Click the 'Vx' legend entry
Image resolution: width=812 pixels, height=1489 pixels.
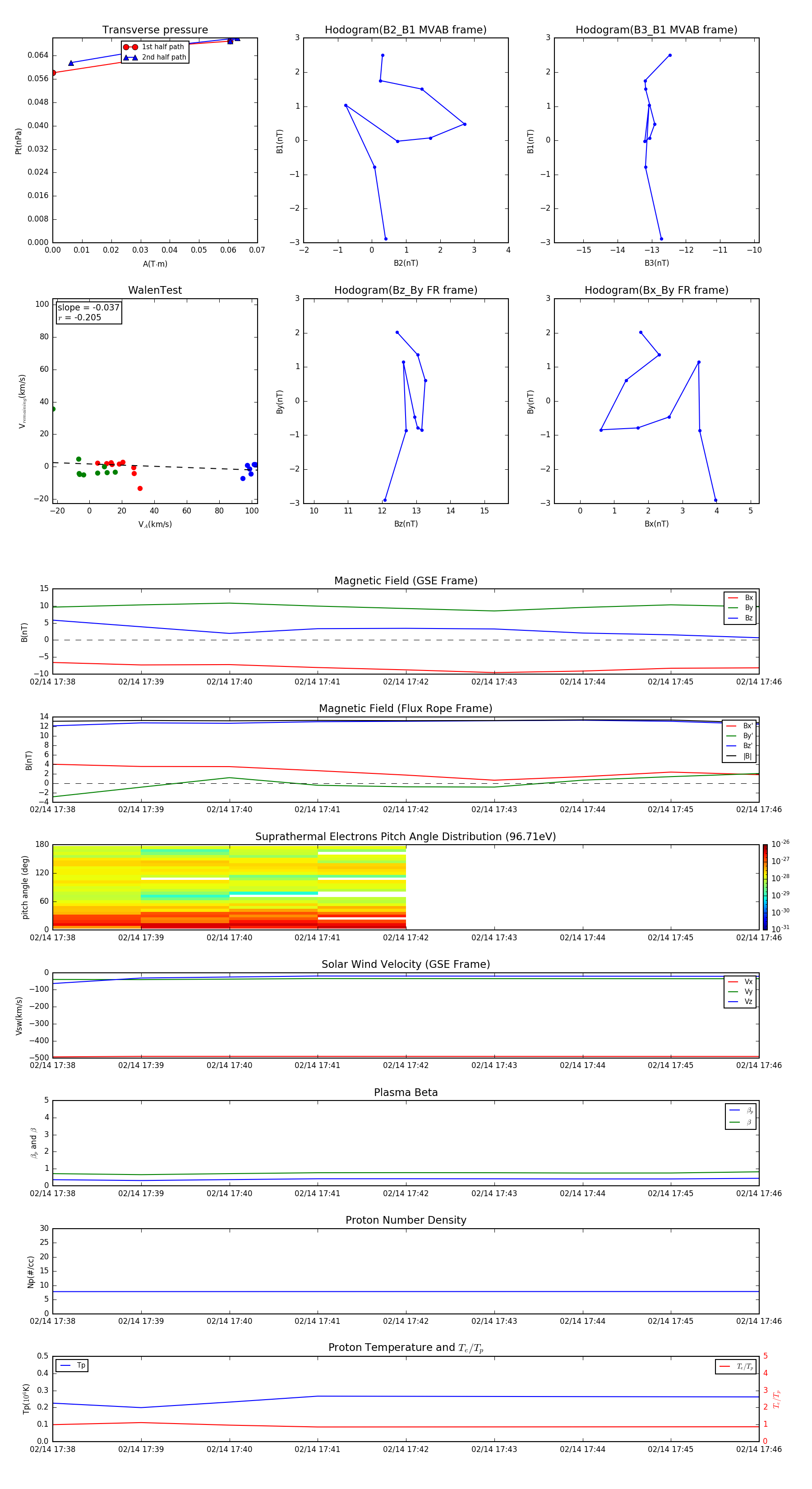coord(740,981)
